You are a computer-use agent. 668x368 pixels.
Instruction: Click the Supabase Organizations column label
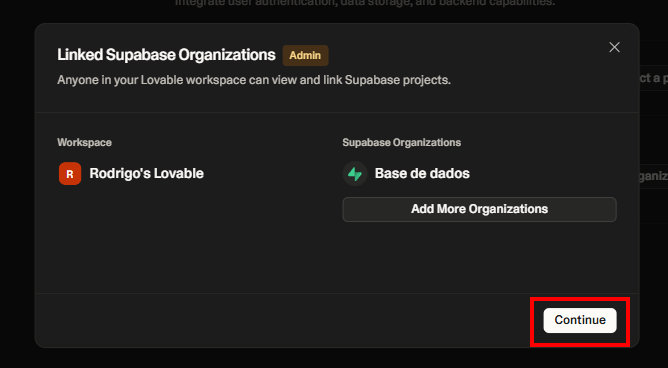401,143
